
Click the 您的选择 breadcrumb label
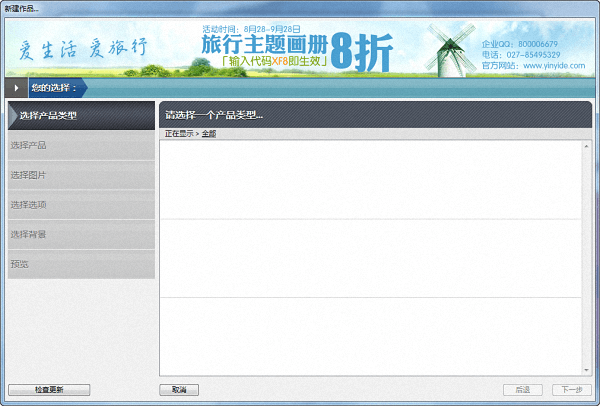coord(53,88)
